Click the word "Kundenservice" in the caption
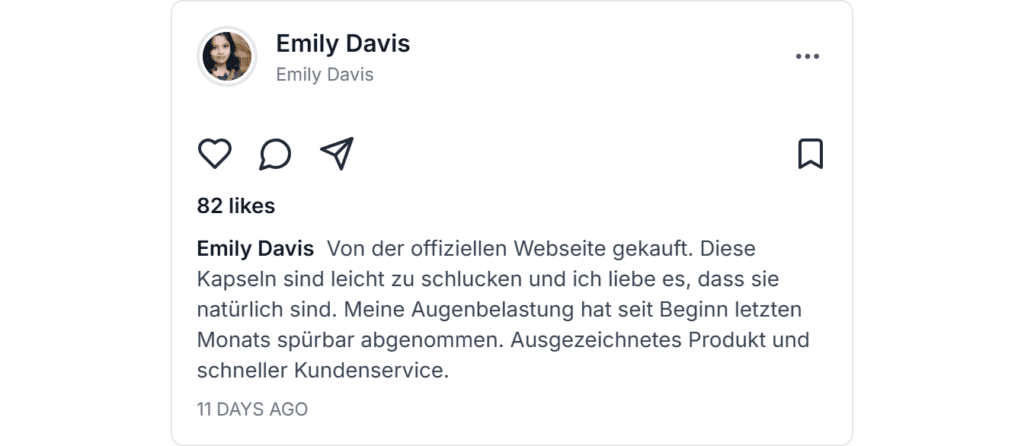Image resolution: width=1024 pixels, height=446 pixels. (369, 371)
